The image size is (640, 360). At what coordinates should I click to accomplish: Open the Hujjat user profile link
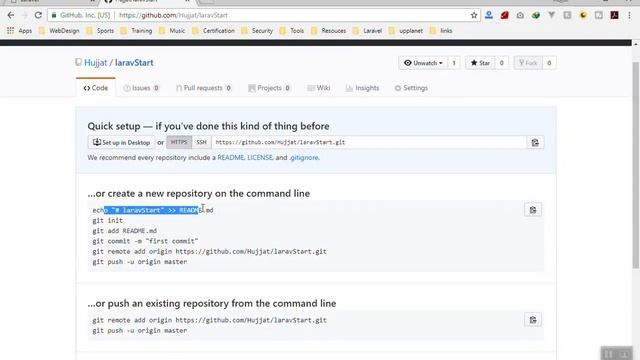point(96,62)
